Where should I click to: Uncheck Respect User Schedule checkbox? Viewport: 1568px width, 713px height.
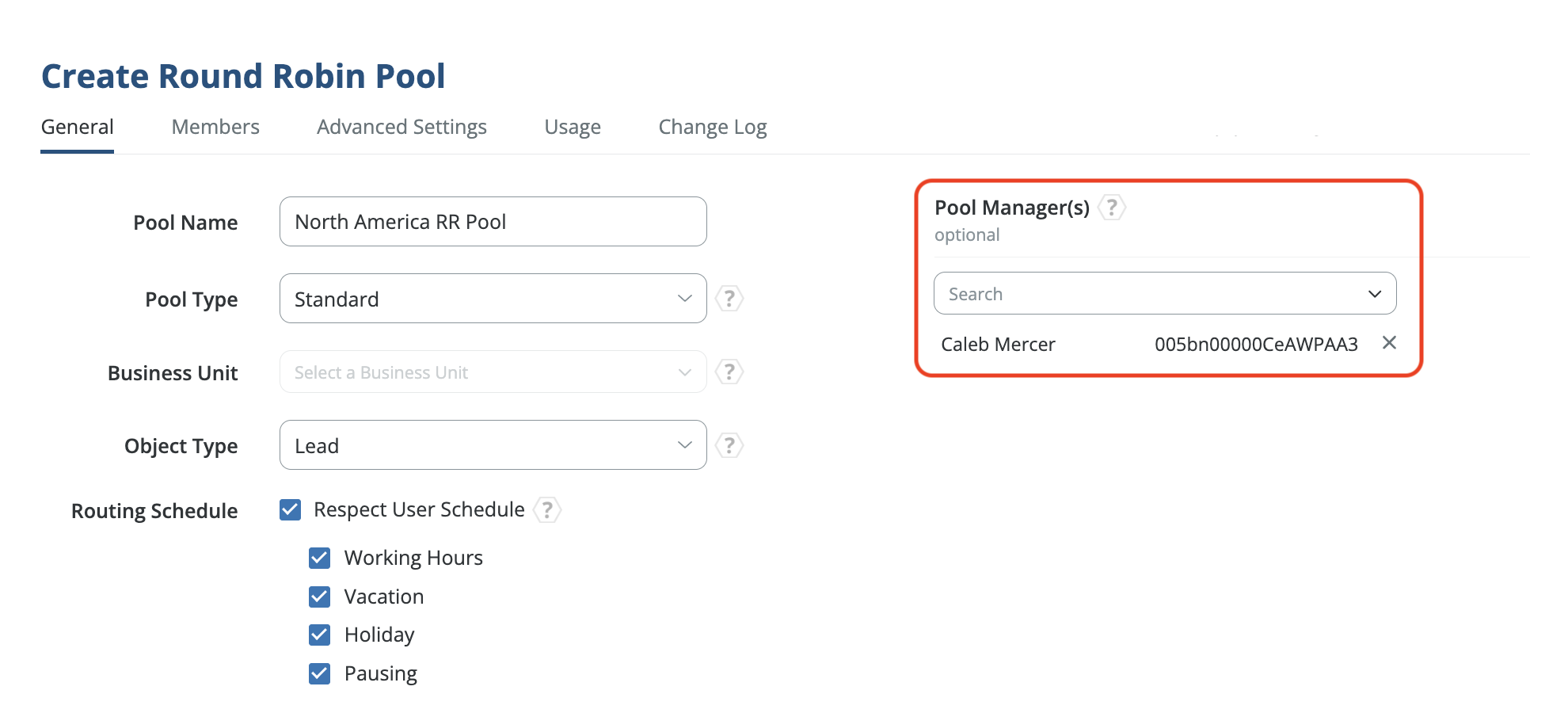291,509
